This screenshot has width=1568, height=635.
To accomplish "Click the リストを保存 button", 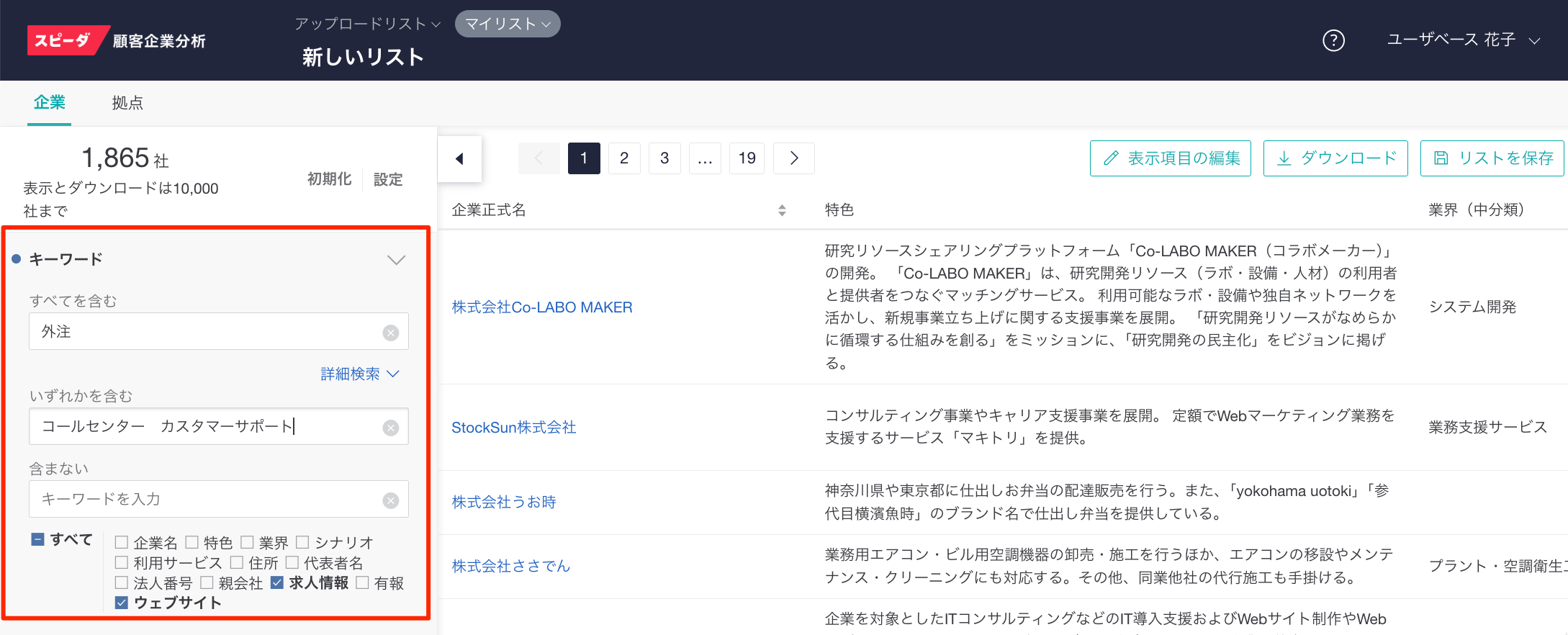I will (1492, 158).
